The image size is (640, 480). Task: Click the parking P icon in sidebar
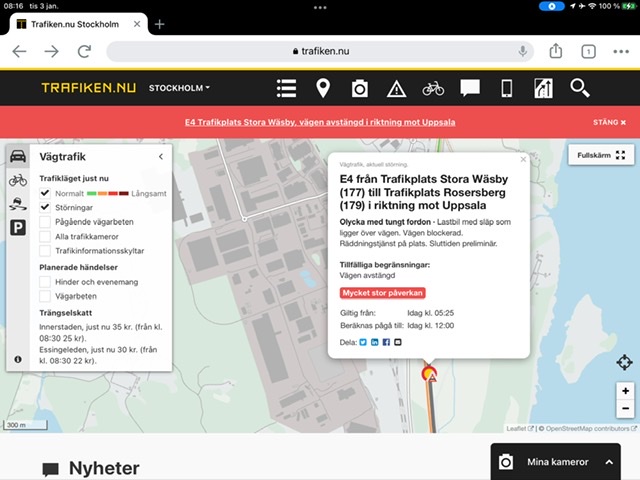[x=18, y=228]
